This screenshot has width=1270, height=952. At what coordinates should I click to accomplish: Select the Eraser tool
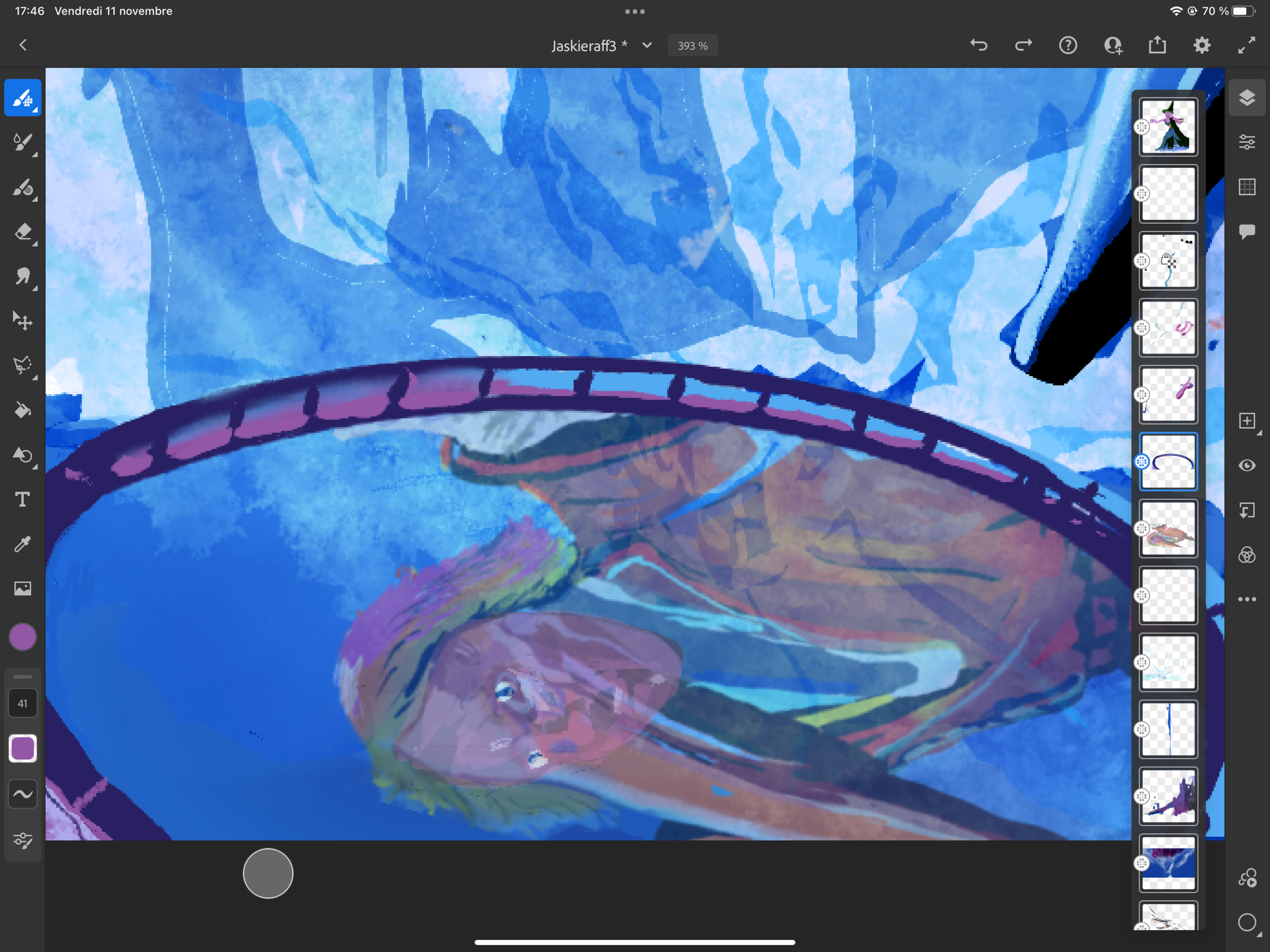(22, 232)
